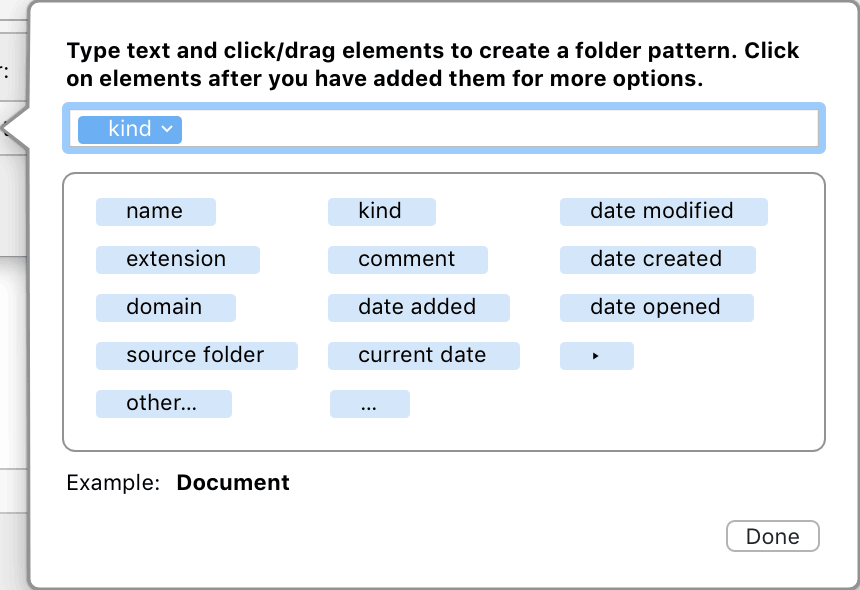Image resolution: width=860 pixels, height=590 pixels.
Task: Add the kind element from the list
Action: pos(382,212)
